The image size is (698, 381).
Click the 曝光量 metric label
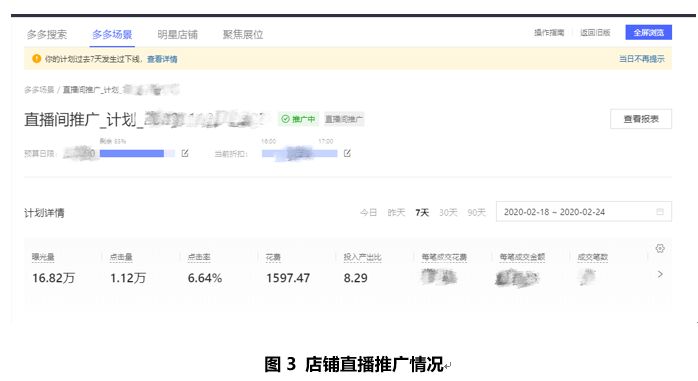tap(43, 257)
